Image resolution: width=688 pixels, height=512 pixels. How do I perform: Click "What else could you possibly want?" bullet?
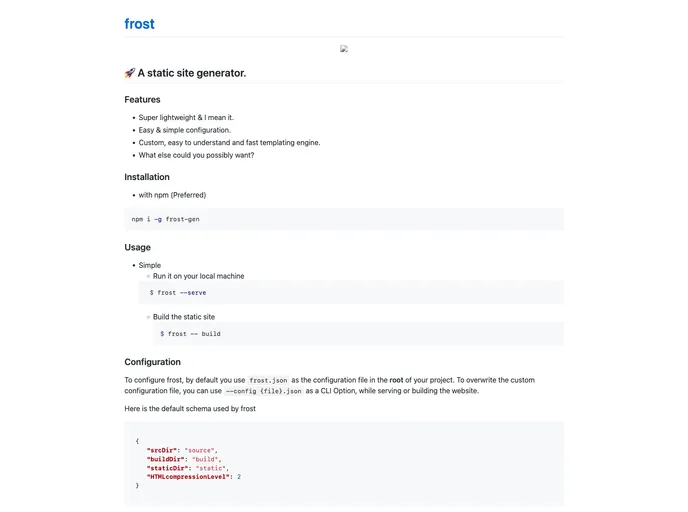pos(196,155)
